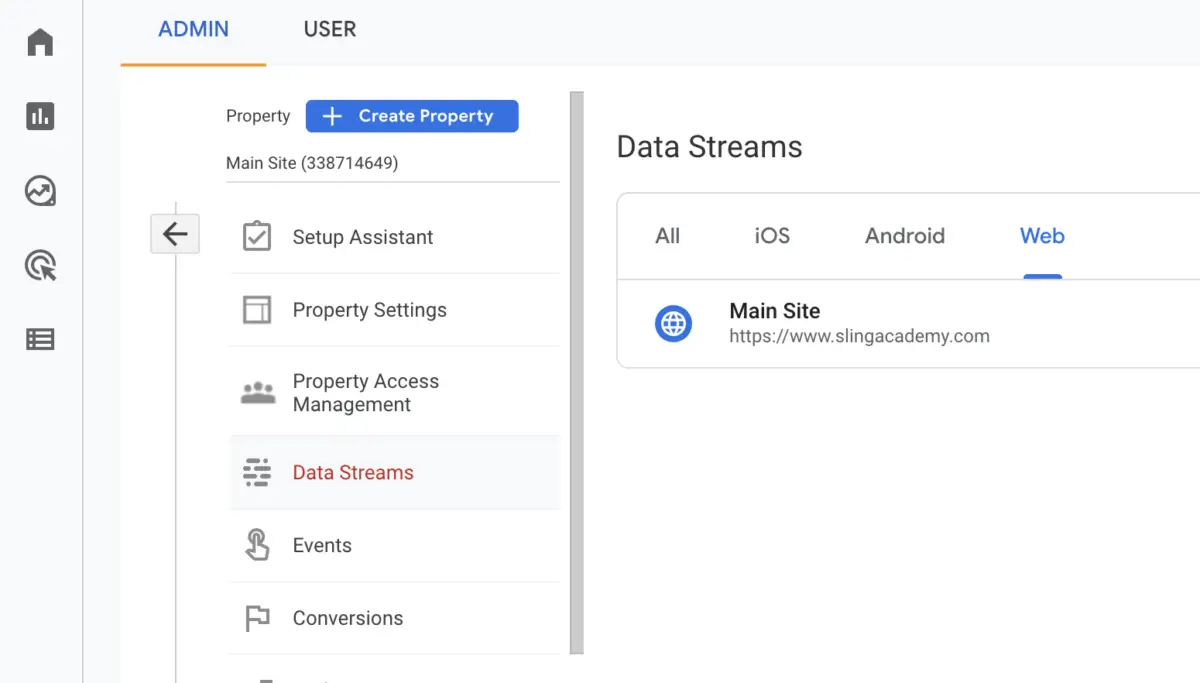1200x683 pixels.
Task: Open the Configure table list icon
Action: click(x=40, y=339)
